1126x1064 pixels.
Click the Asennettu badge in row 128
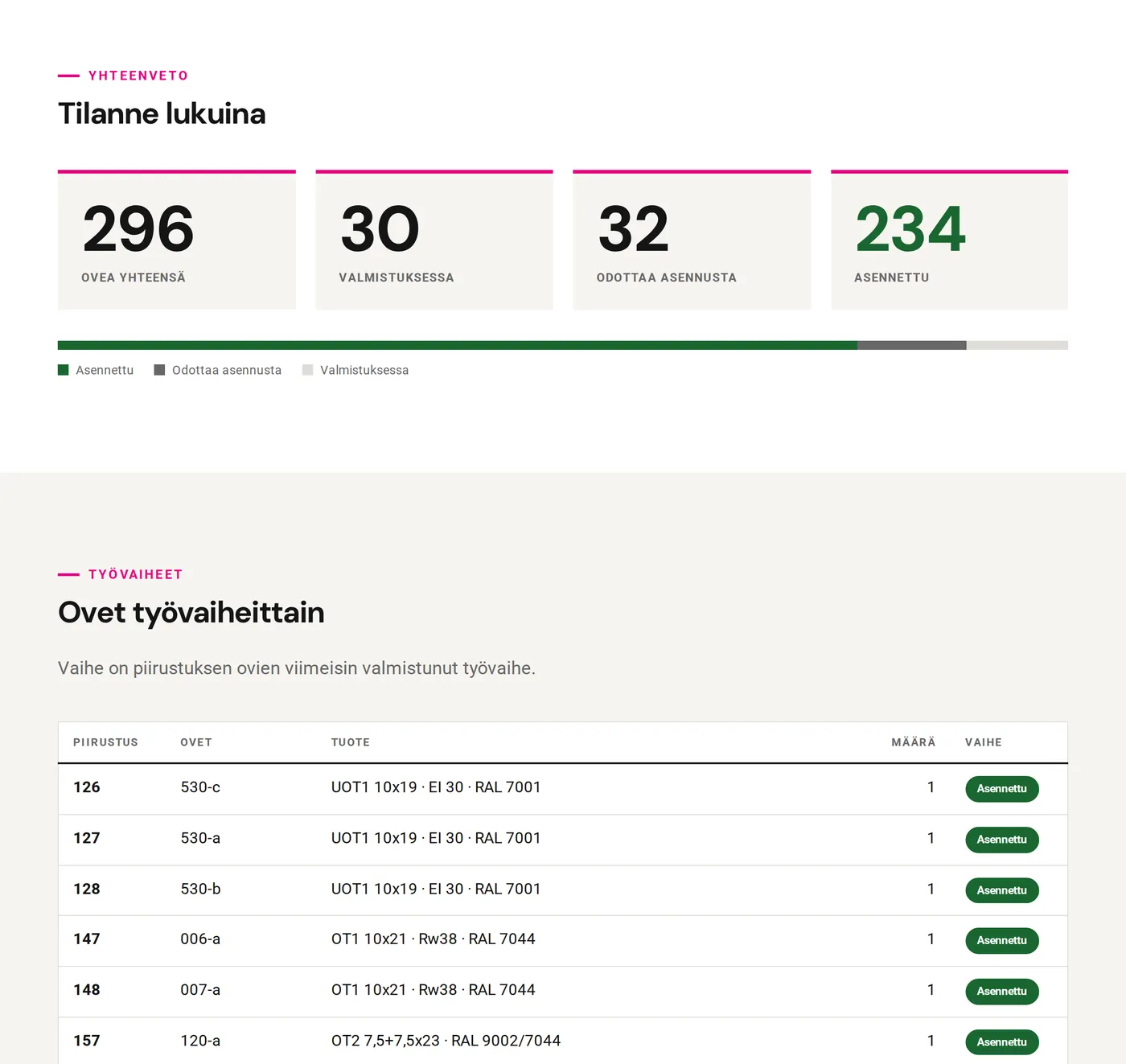pyautogui.click(x=1002, y=890)
